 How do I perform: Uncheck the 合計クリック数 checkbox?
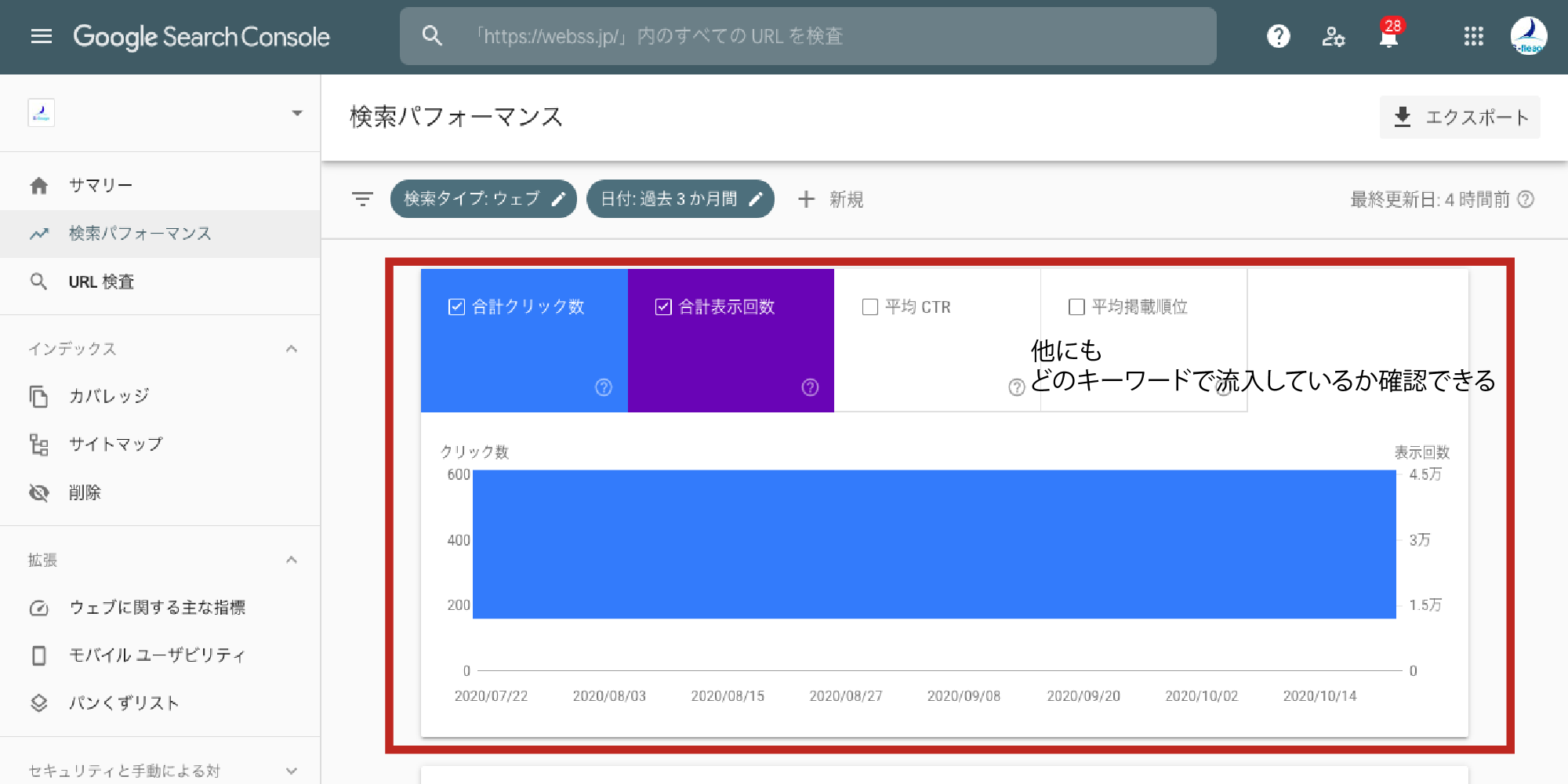[x=456, y=307]
